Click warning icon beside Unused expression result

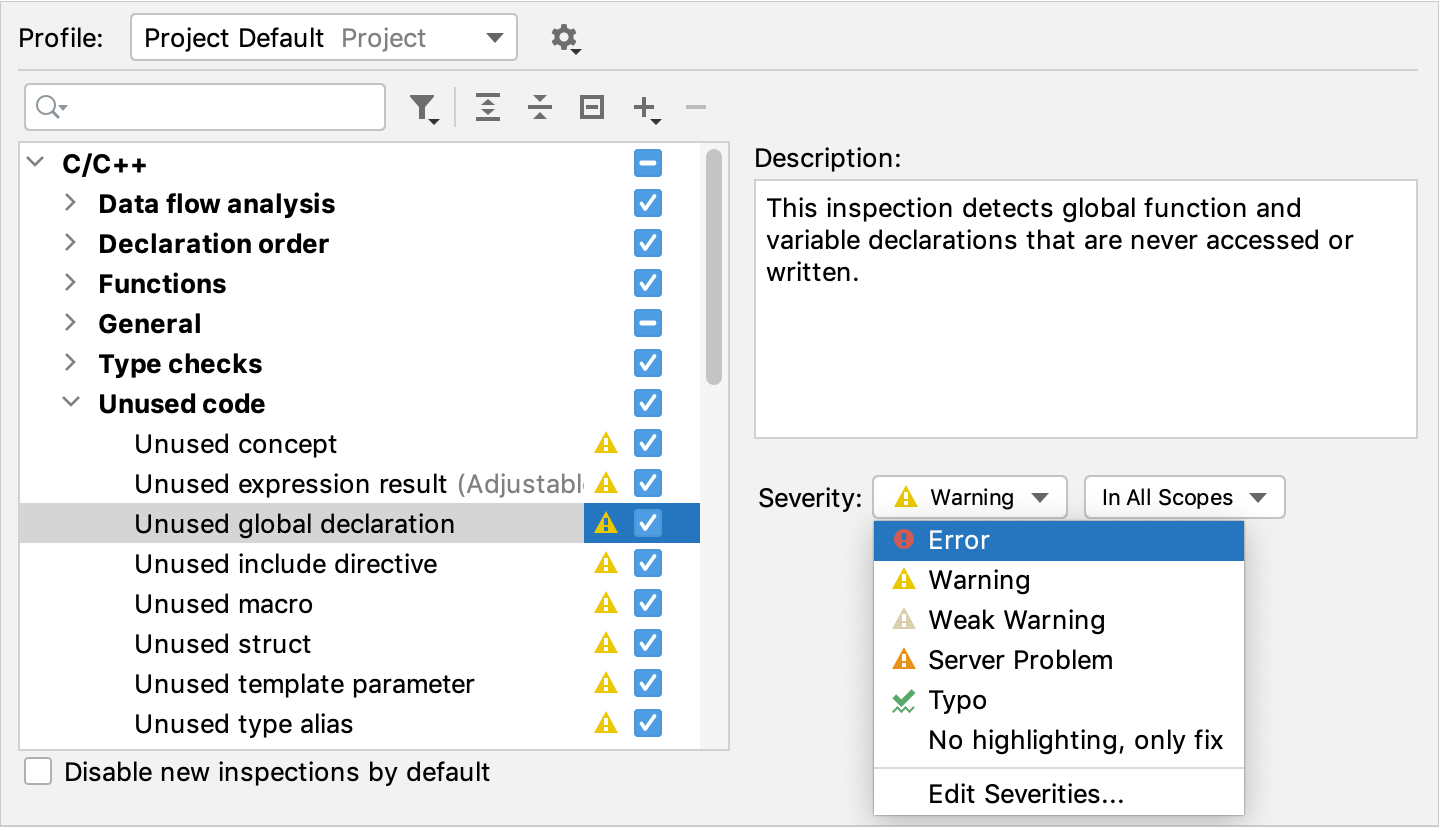[x=606, y=483]
